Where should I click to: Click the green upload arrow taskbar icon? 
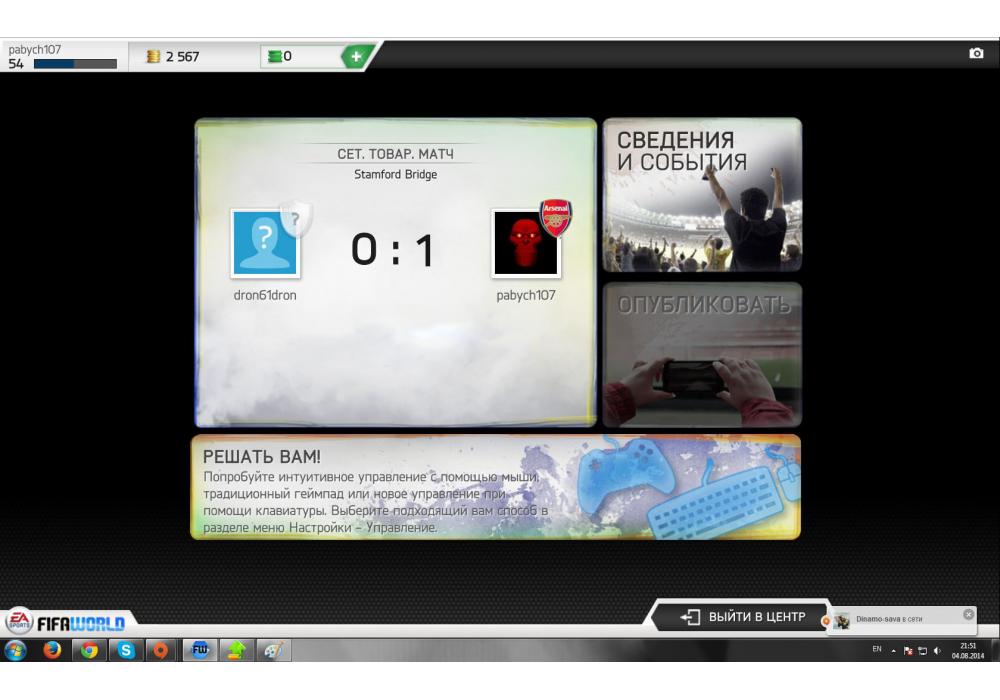(237, 650)
